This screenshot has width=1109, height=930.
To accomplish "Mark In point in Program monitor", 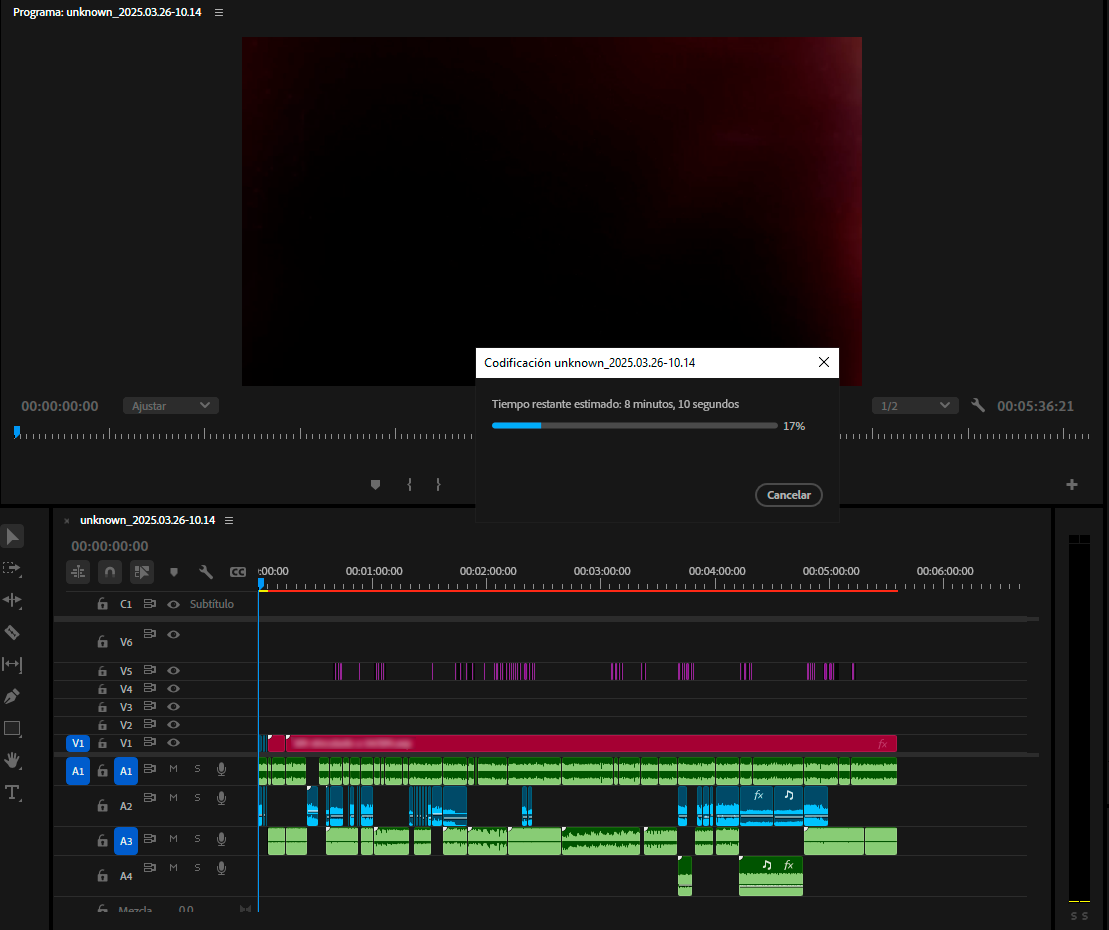I will click(x=410, y=484).
